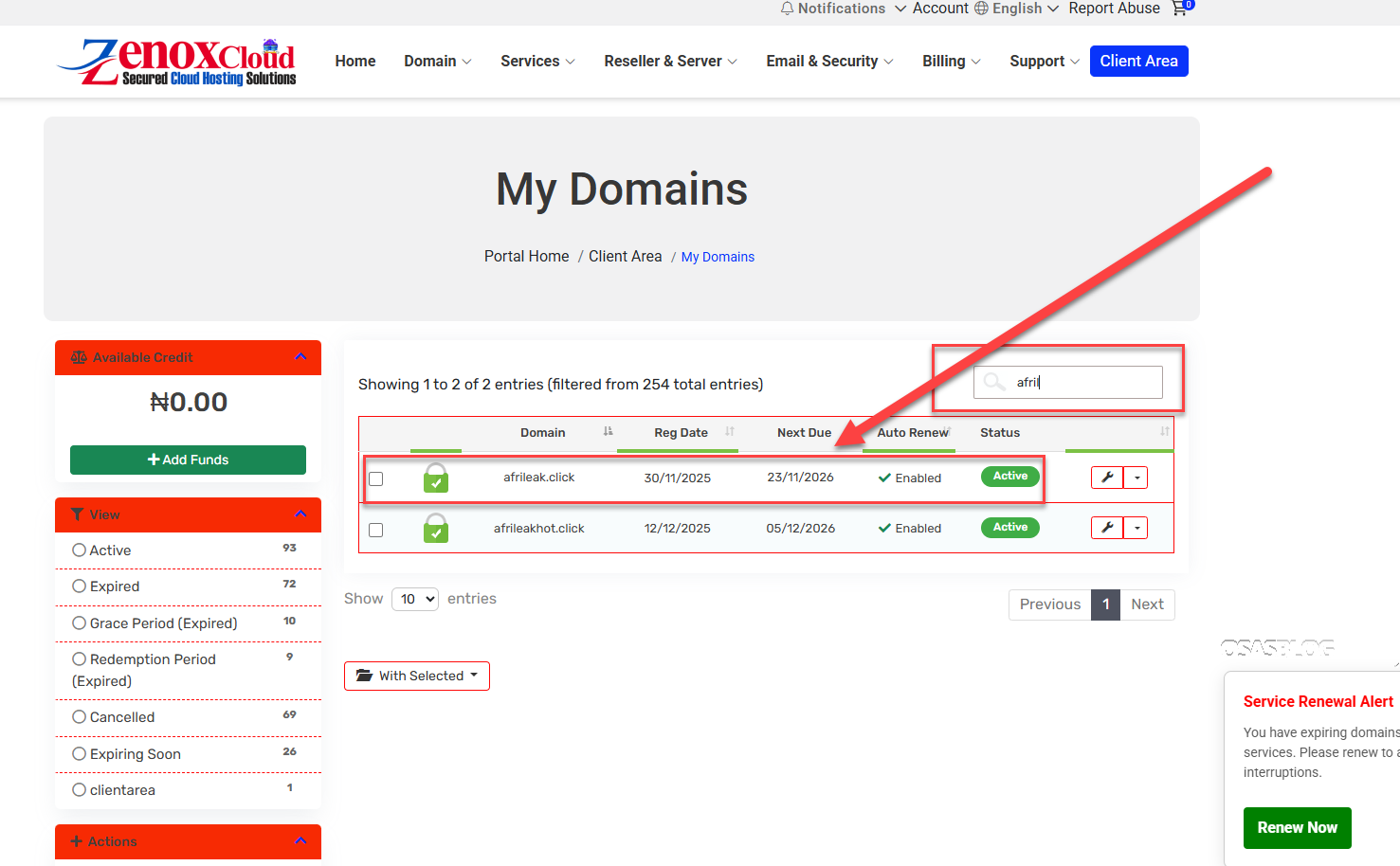
Task: Click the green Active badge for afrileak.click
Action: (x=1009, y=477)
